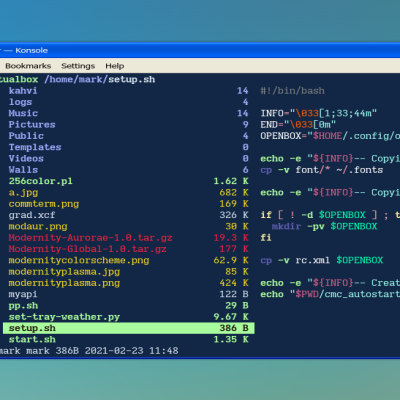Select the start.sh script entry

click(x=128, y=340)
